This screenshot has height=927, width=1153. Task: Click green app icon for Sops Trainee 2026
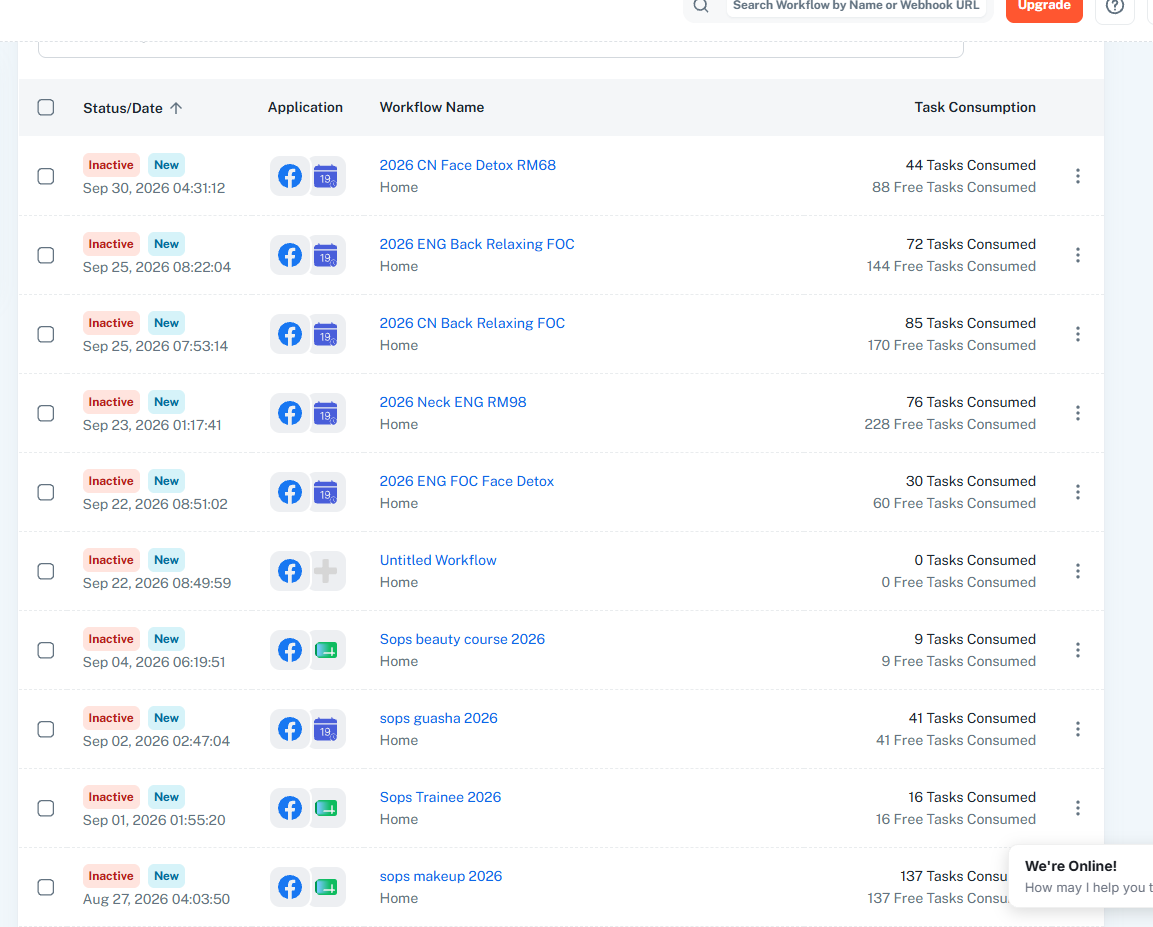pyautogui.click(x=326, y=809)
